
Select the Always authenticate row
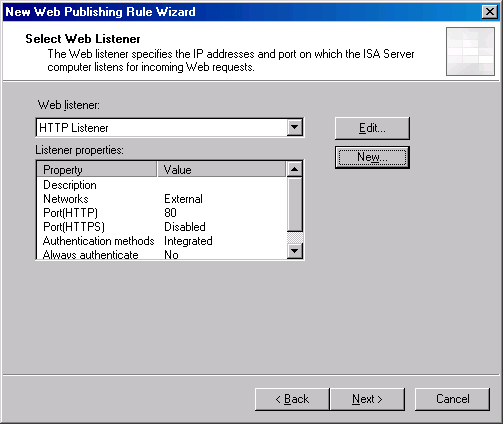(x=162, y=254)
